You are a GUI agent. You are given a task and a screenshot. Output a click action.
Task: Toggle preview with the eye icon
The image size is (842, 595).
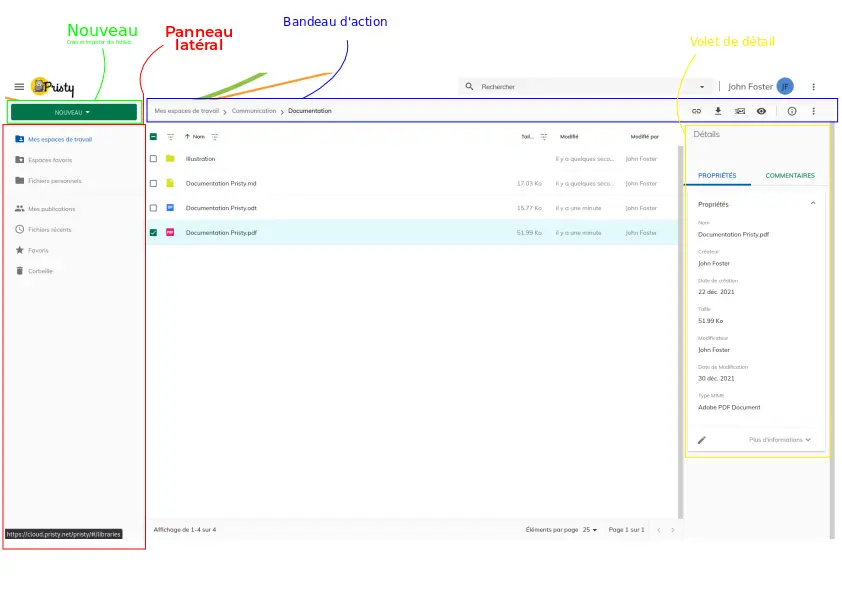[x=761, y=111]
